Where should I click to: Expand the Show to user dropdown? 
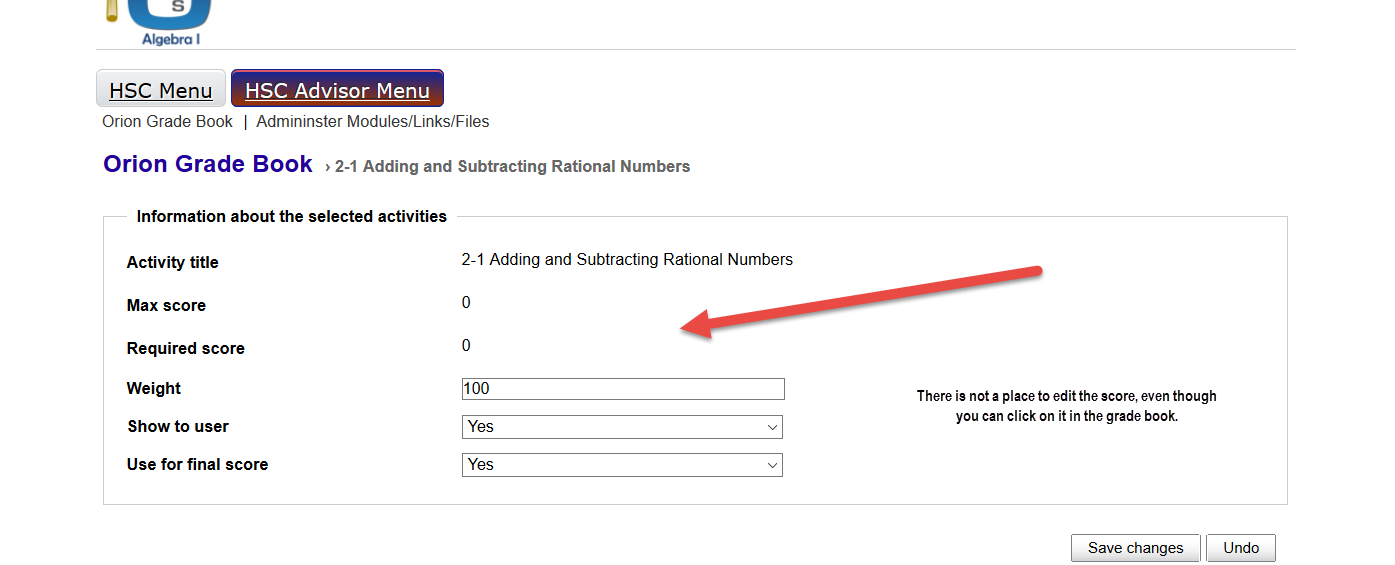(x=622, y=427)
